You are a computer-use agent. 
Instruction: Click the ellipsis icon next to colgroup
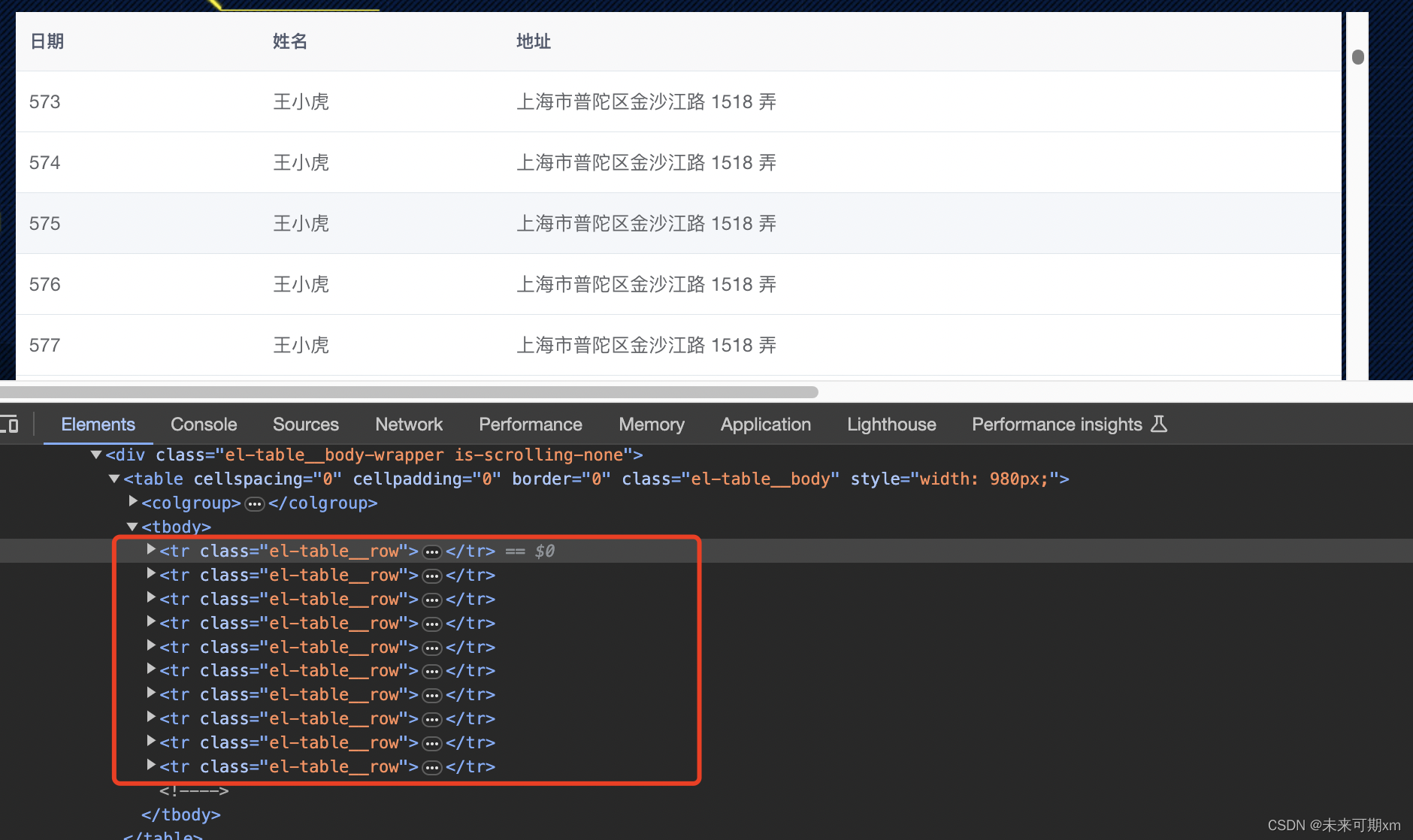click(x=255, y=504)
